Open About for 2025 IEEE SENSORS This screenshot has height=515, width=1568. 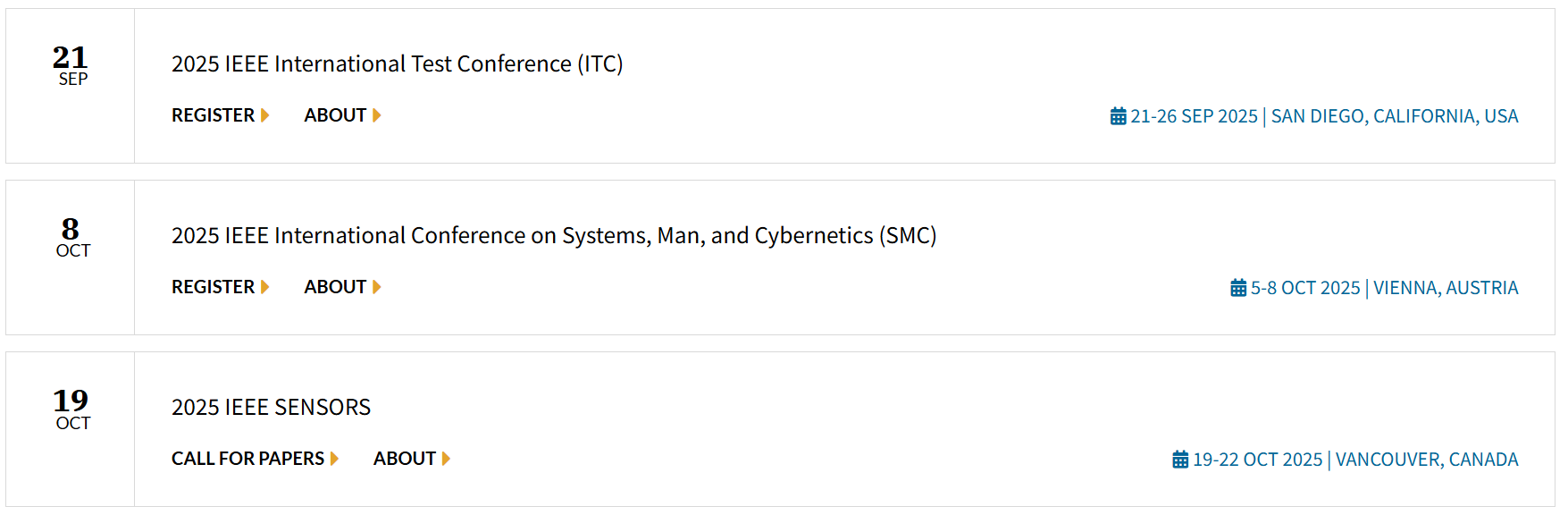click(404, 459)
